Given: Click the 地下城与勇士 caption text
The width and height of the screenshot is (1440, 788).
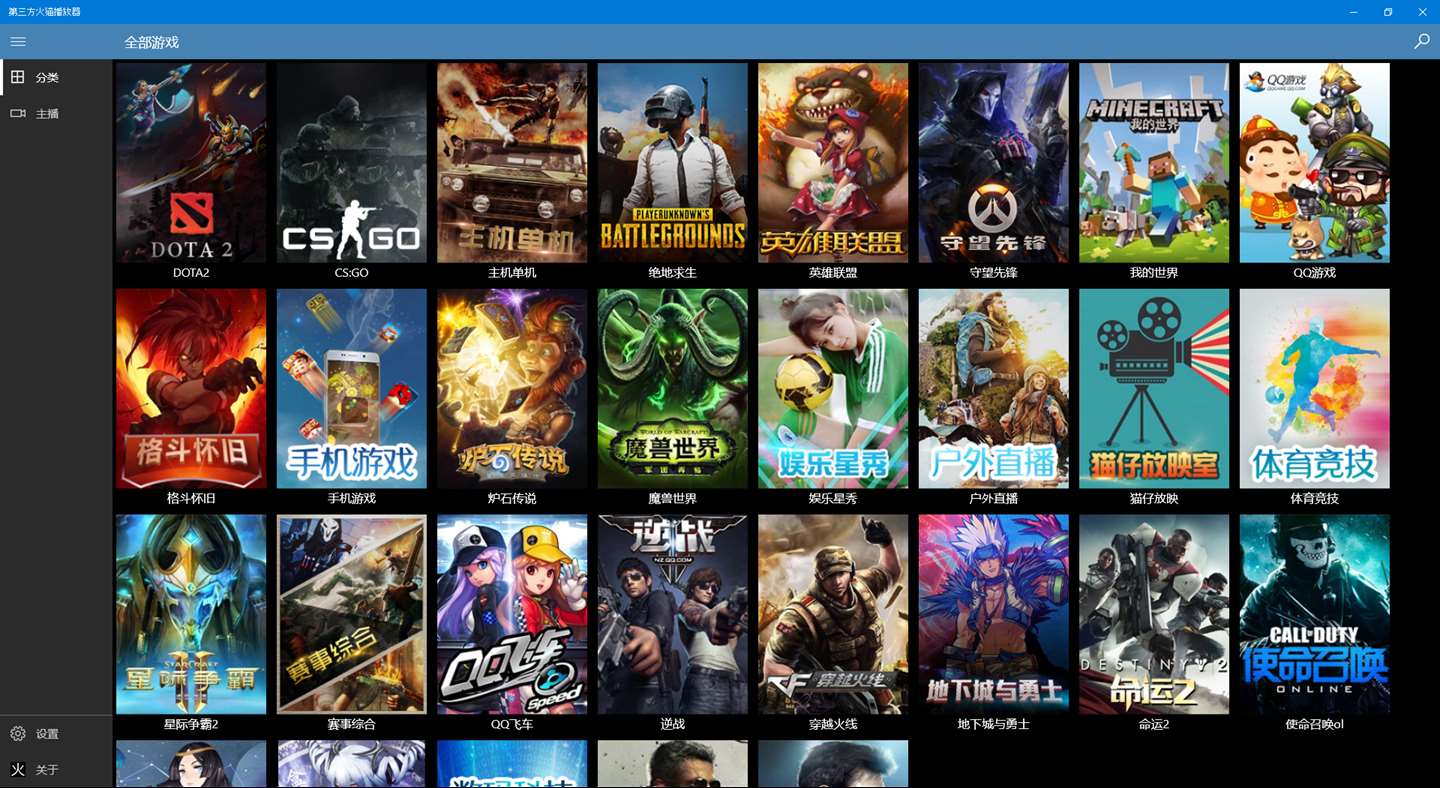Looking at the screenshot, I should [994, 725].
